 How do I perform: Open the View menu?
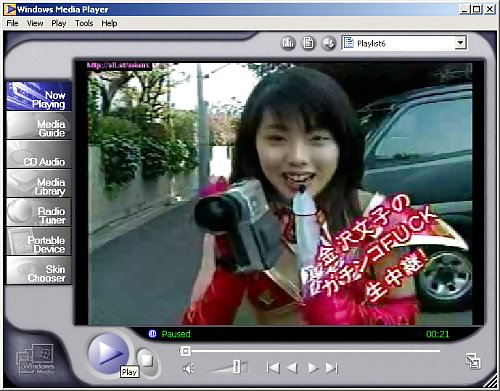point(35,23)
